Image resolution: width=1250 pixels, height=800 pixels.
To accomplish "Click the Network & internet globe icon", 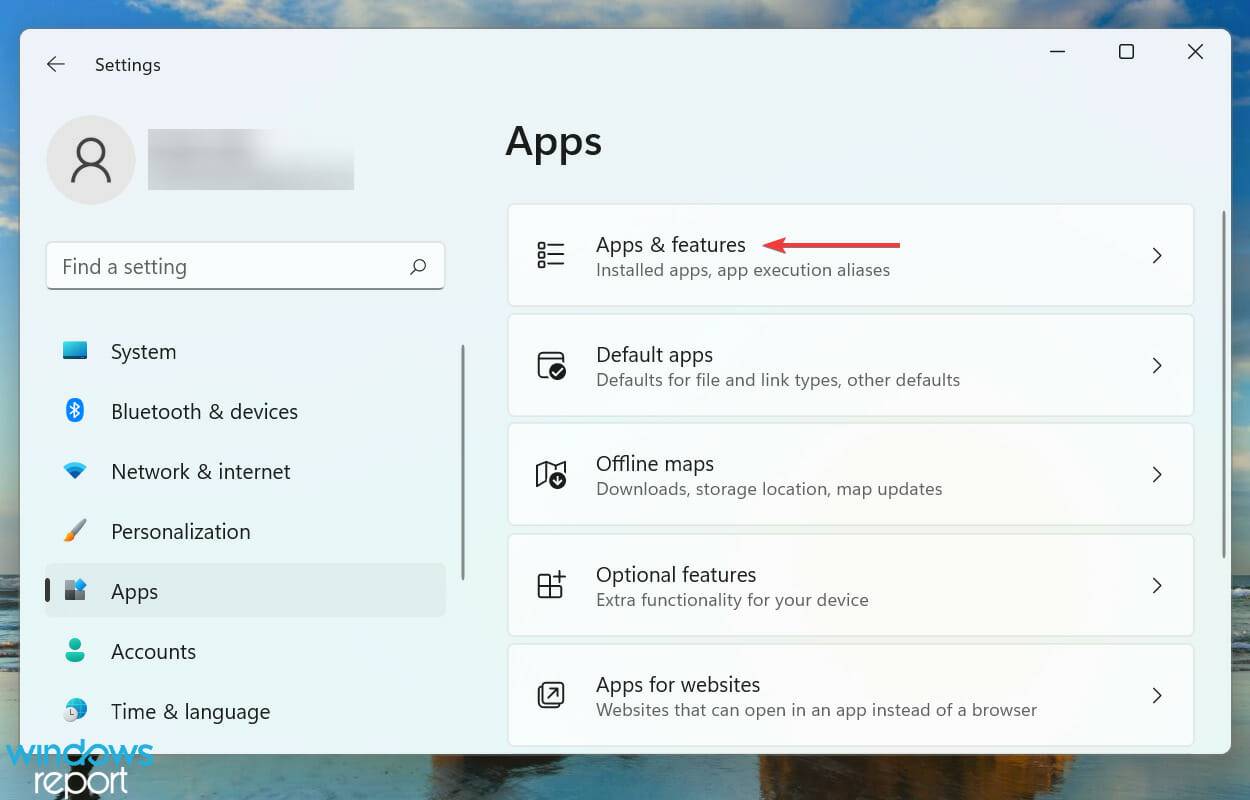I will (x=74, y=471).
